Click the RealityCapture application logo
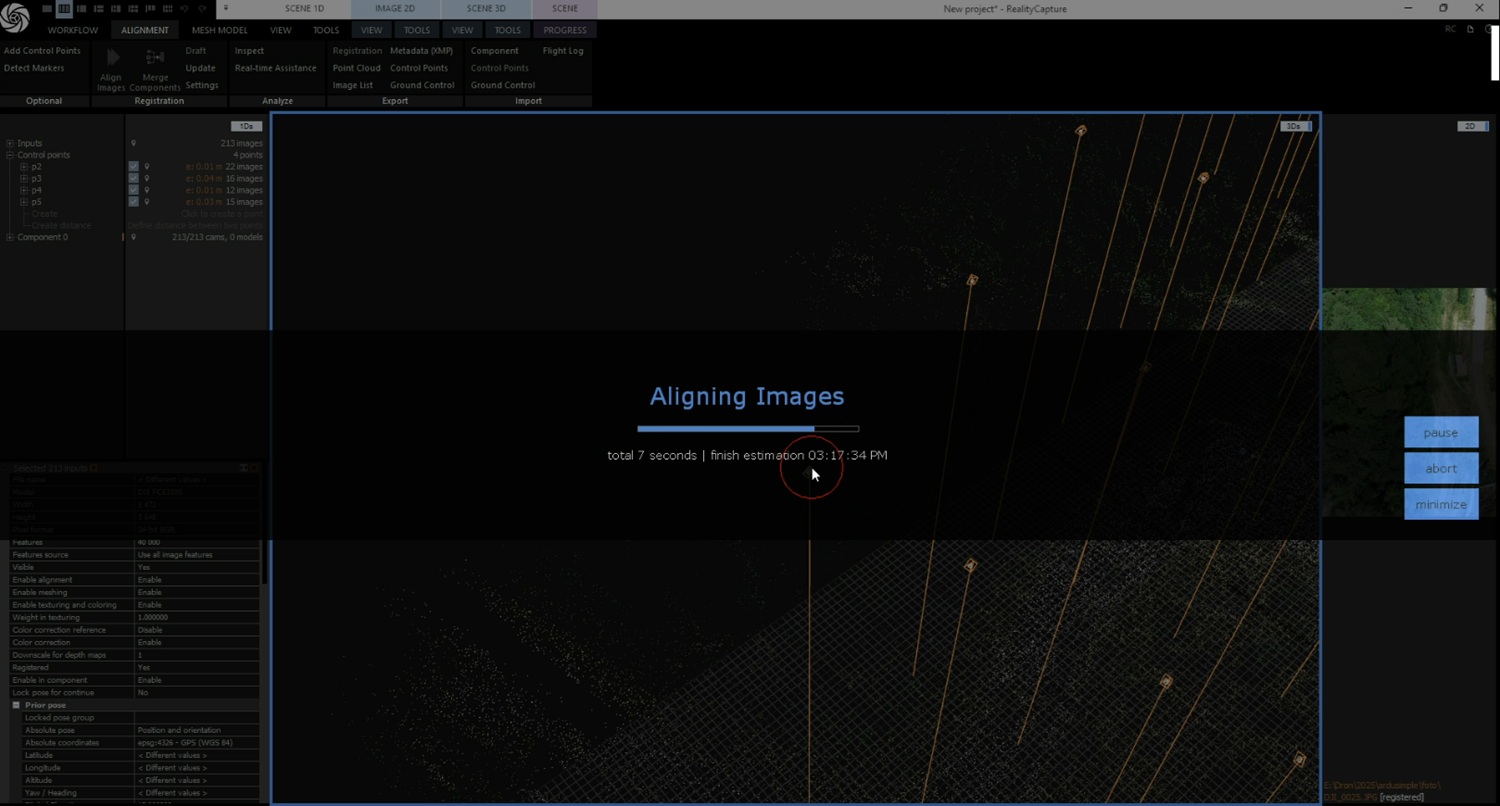Image resolution: width=1500 pixels, height=806 pixels. 15,18
